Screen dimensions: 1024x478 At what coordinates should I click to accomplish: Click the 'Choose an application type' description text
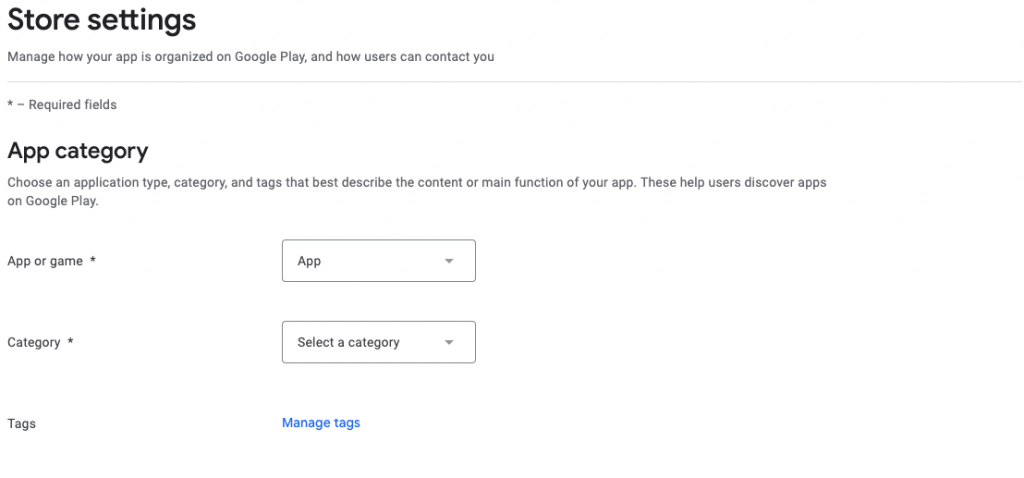[417, 183]
